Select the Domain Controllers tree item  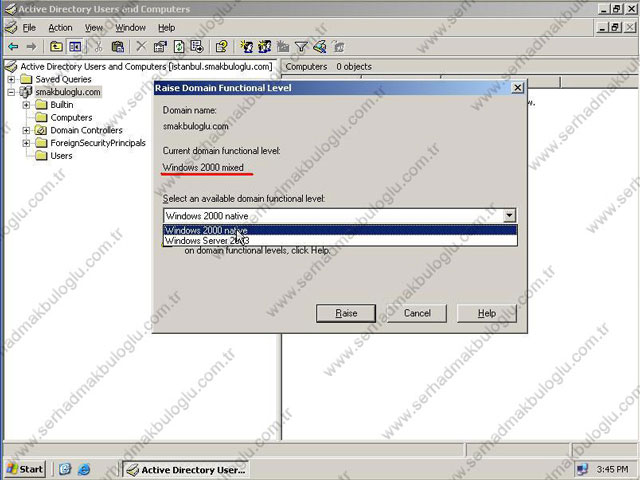coord(86,130)
